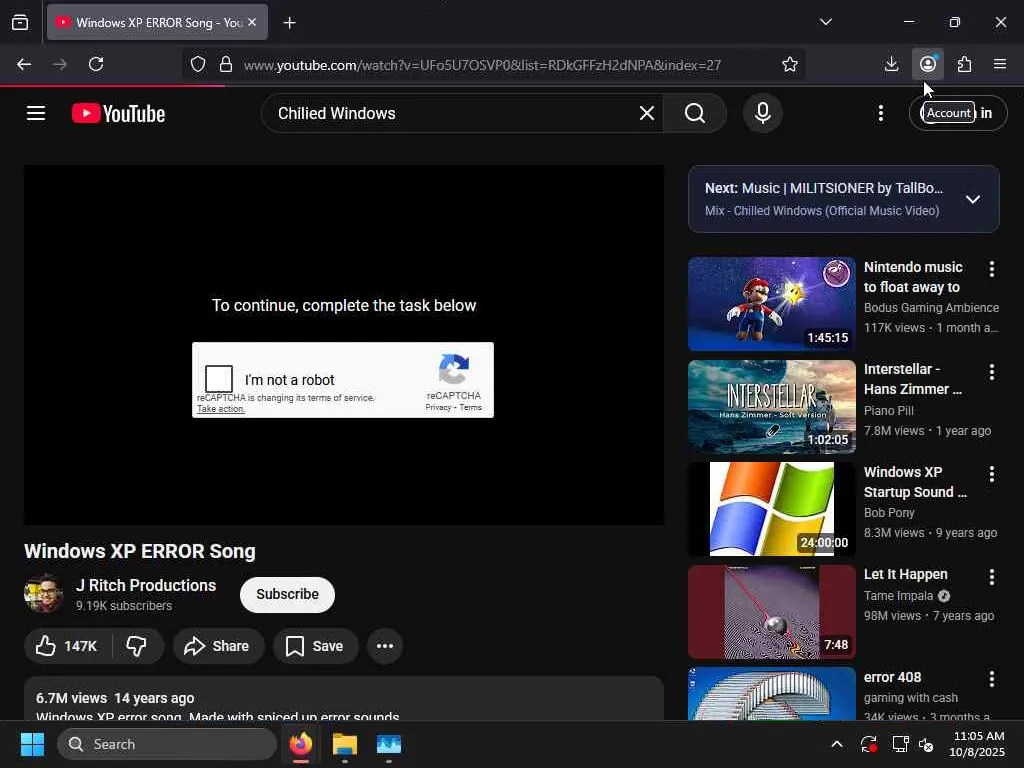Open J Ritch Productions channel avatar
The image size is (1024, 768).
click(43, 594)
